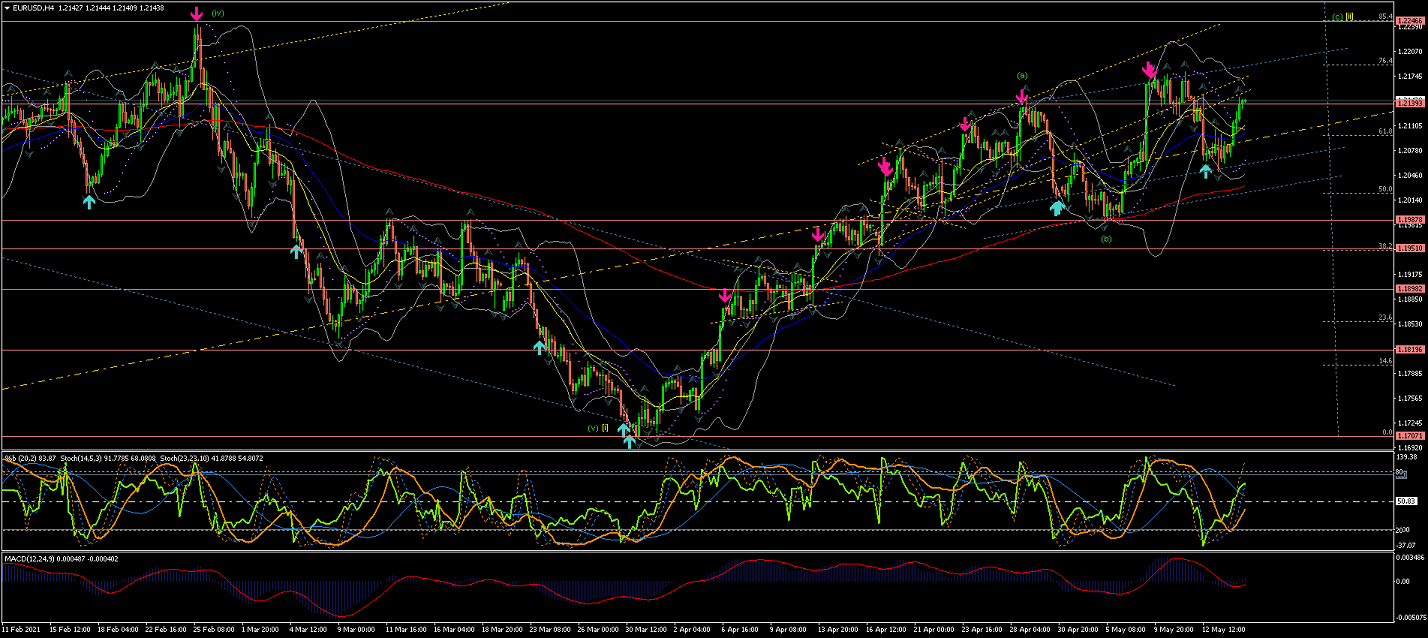Click the 1.22466 red price level tag
The width and height of the screenshot is (1428, 638).
pyautogui.click(x=1411, y=21)
